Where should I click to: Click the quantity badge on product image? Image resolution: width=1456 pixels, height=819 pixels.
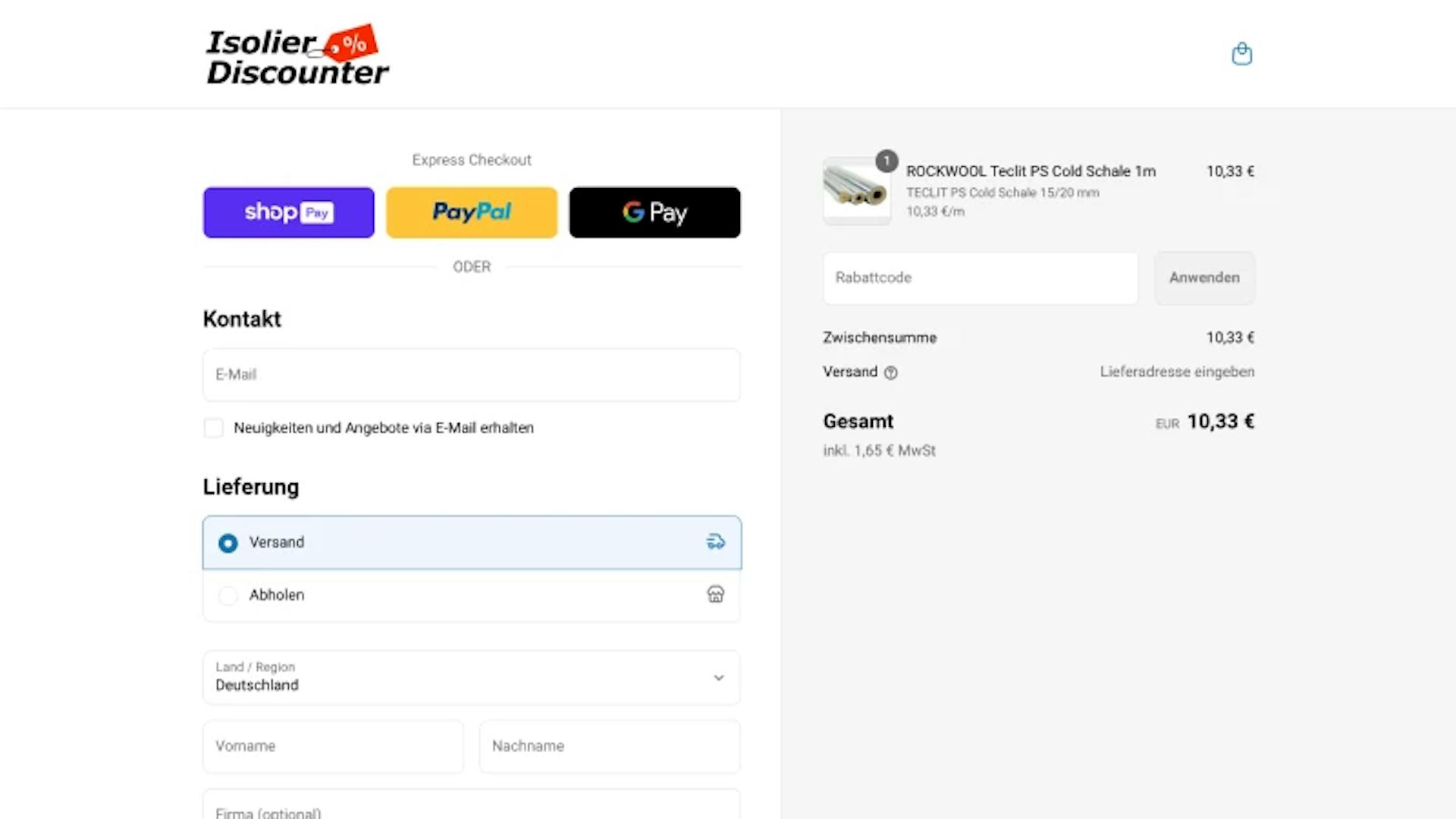884,161
